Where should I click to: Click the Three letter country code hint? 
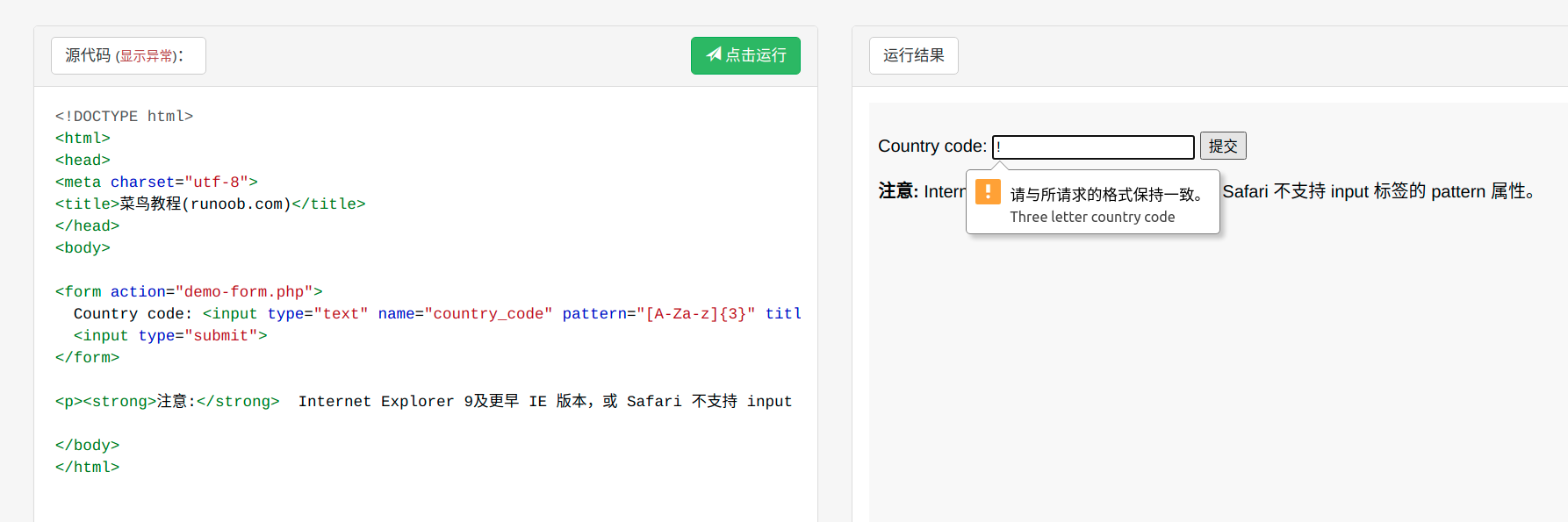point(1092,217)
